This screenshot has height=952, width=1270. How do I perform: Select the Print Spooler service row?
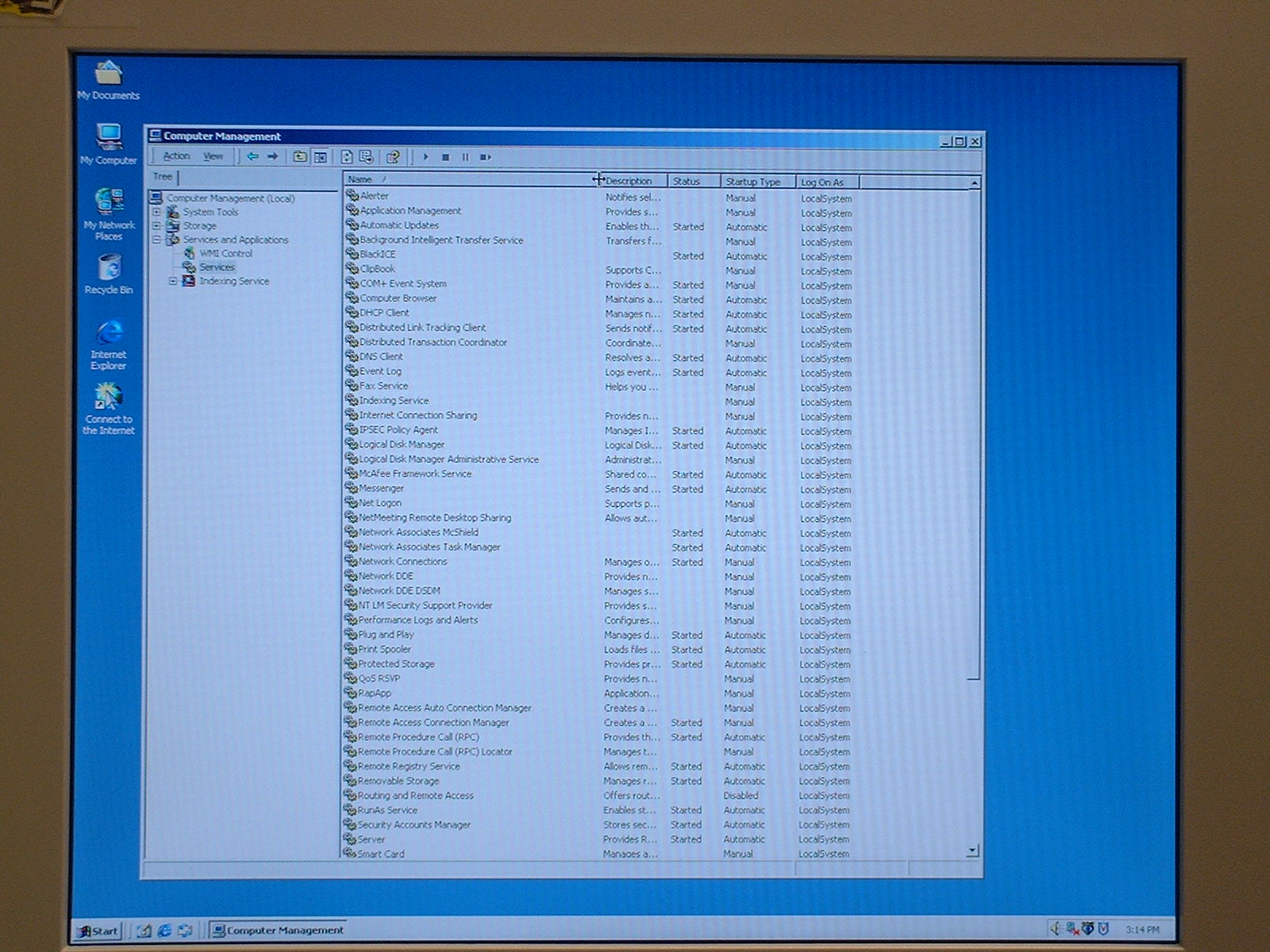click(x=384, y=649)
